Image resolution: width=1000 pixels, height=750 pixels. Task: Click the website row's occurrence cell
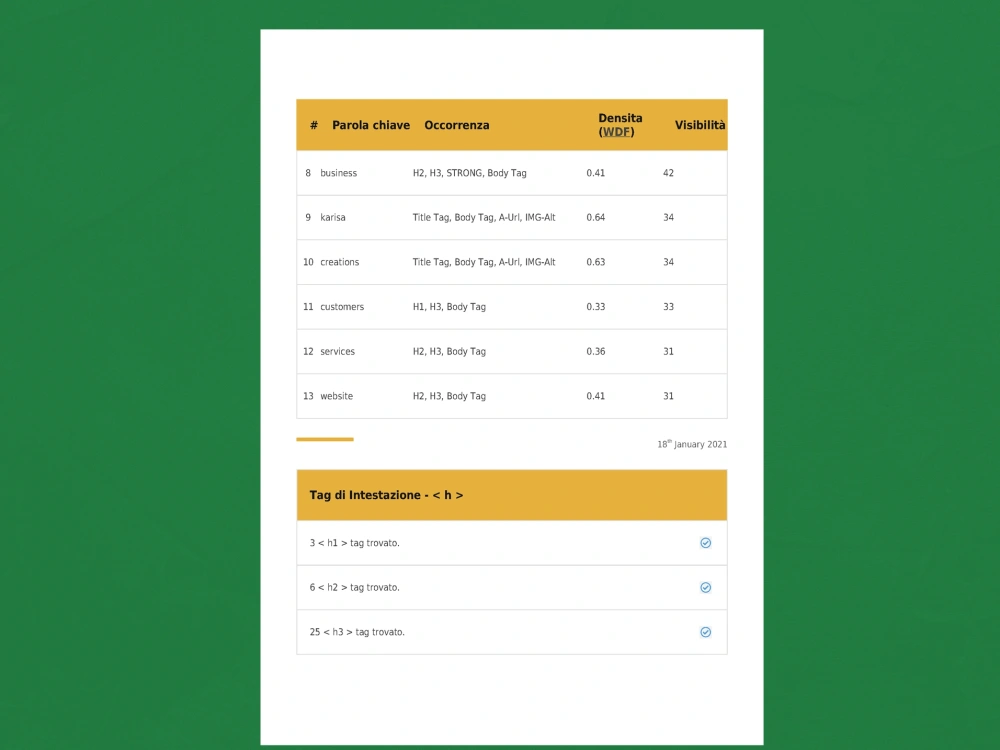449,396
